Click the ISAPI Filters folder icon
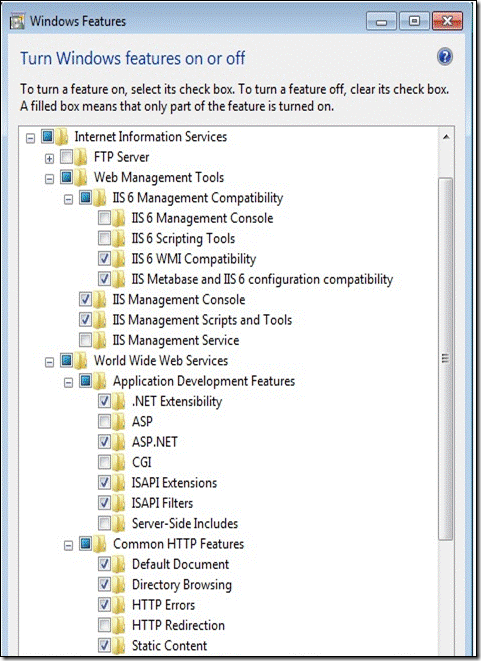Viewport: 481px width, 661px height. 118,503
